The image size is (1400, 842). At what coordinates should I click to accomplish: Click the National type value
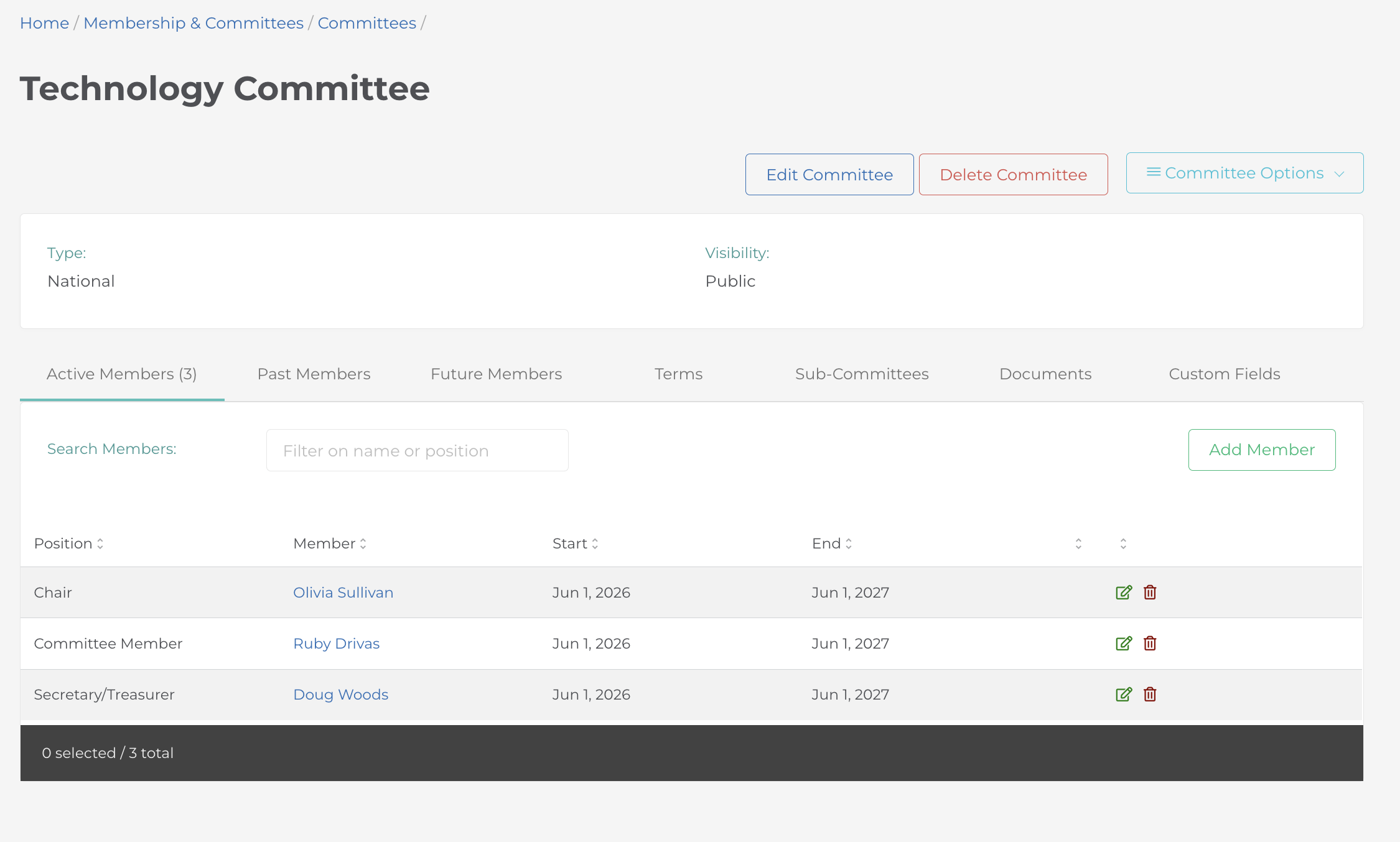(x=81, y=281)
